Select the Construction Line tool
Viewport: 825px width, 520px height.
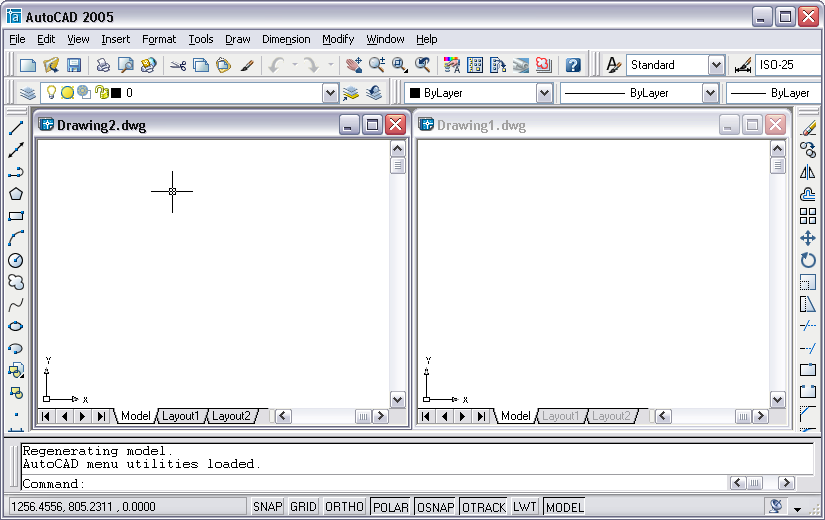pyautogui.click(x=16, y=150)
